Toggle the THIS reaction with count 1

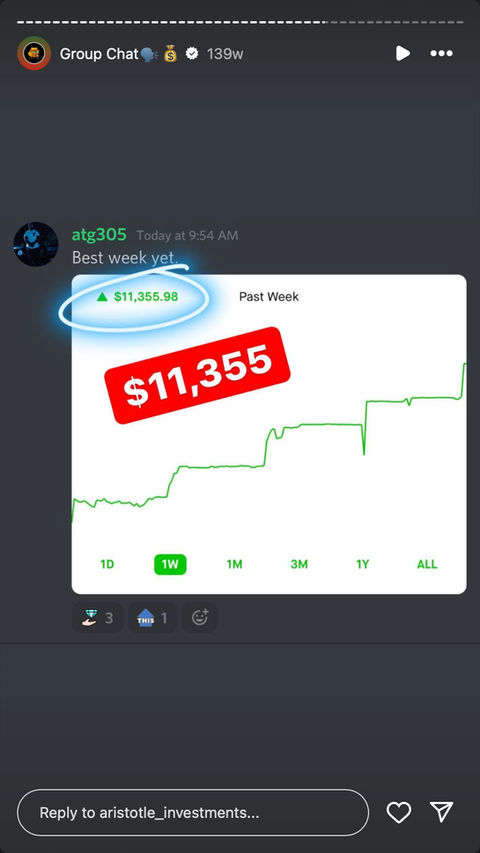pyautogui.click(x=152, y=618)
